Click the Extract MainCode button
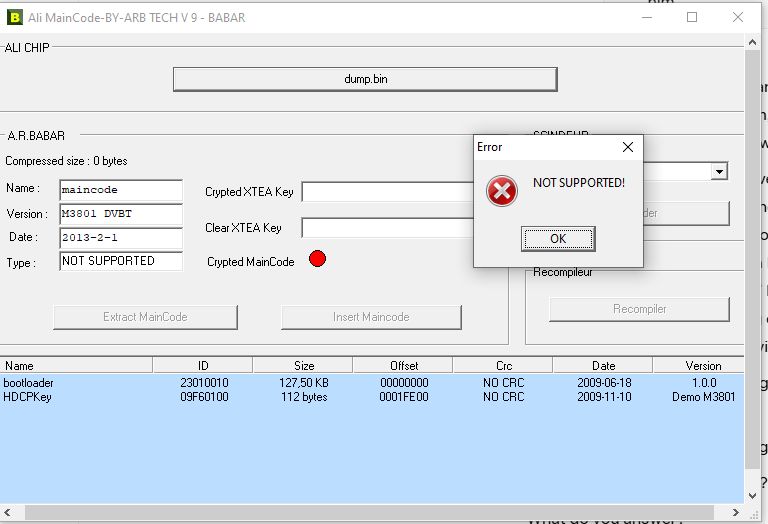 145,317
